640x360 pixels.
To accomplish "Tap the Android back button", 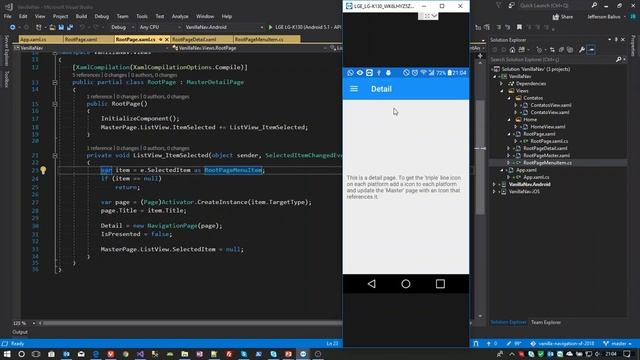I will [371, 284].
